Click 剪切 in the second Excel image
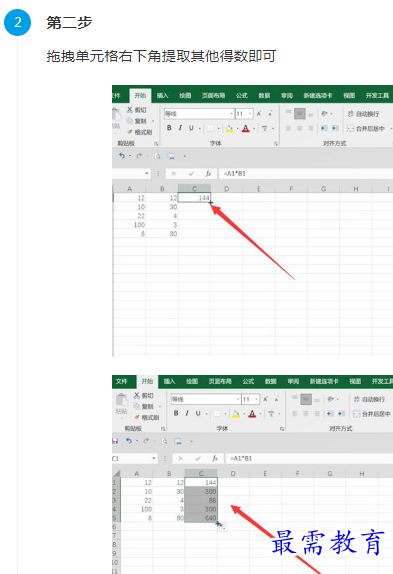Screen dimensions: 393x574 click(143, 395)
